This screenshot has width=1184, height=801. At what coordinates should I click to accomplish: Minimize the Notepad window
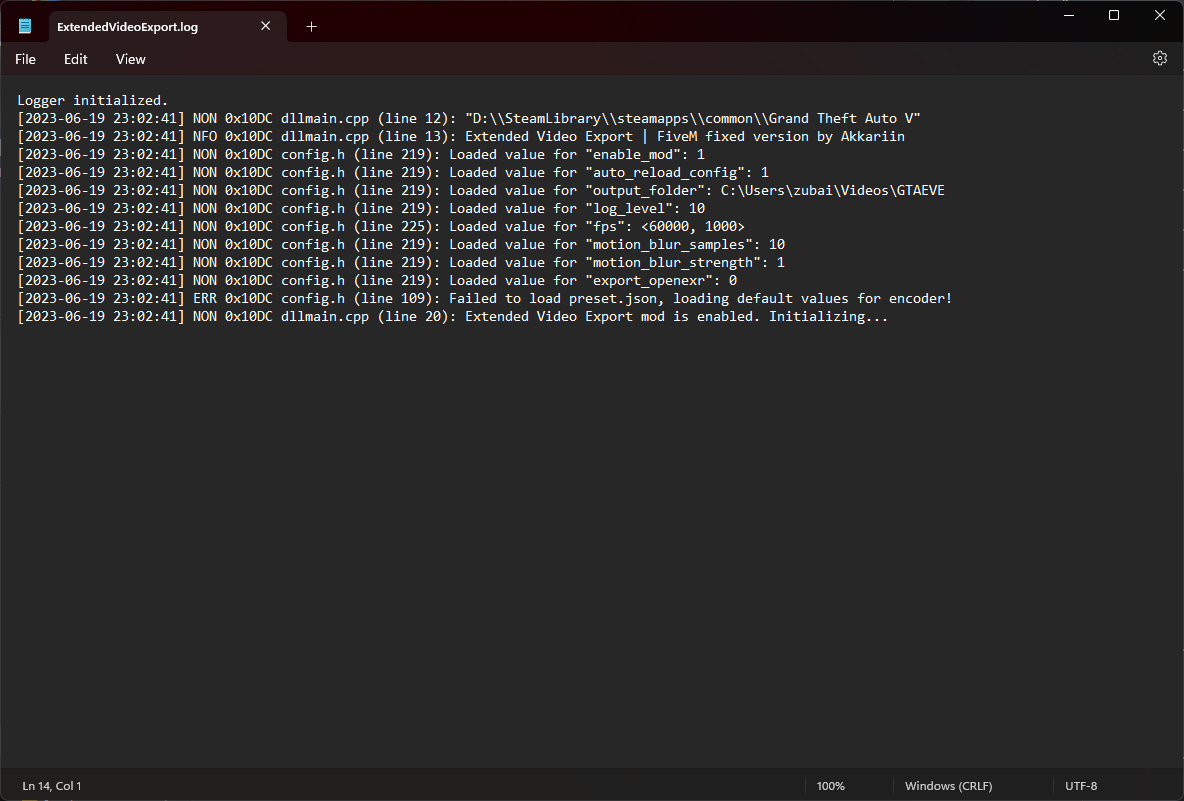1068,15
